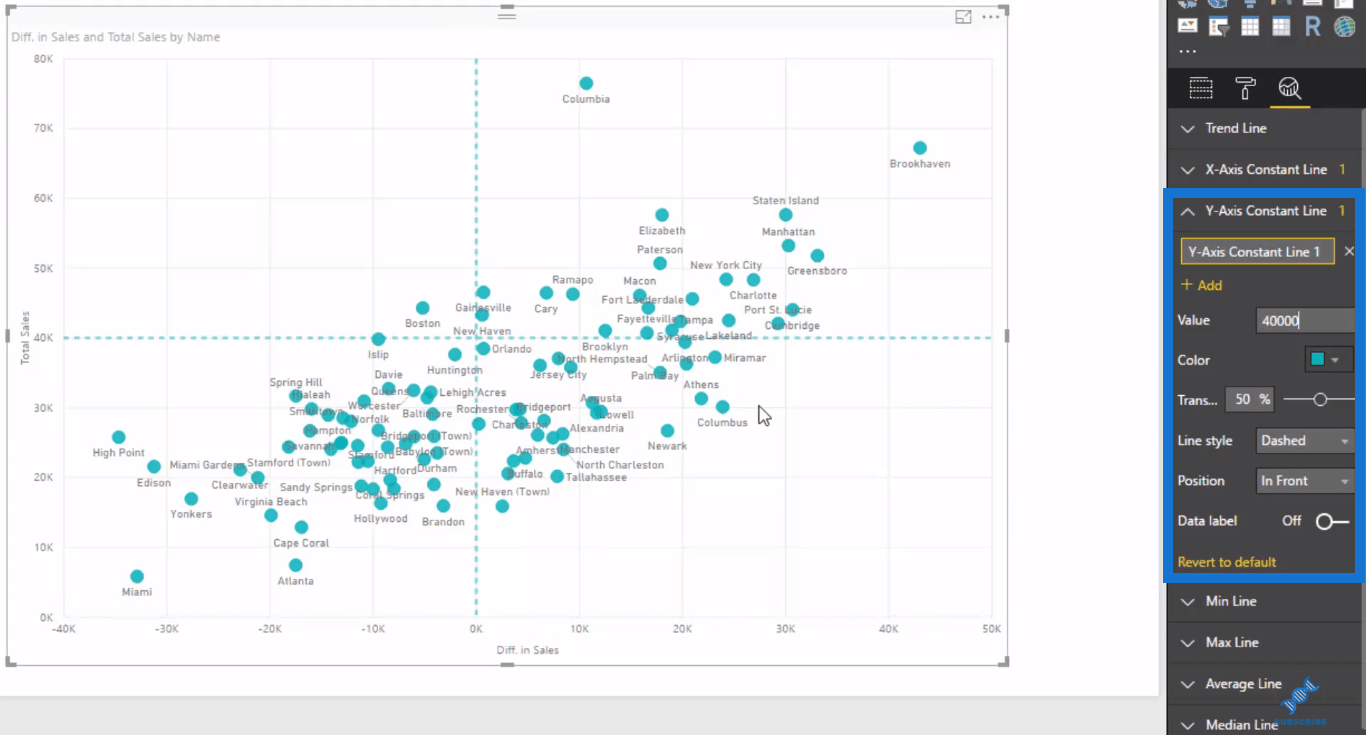Viewport: 1366px width, 735px height.
Task: Click the 'Tallahassee' data label
Action: 596,477
